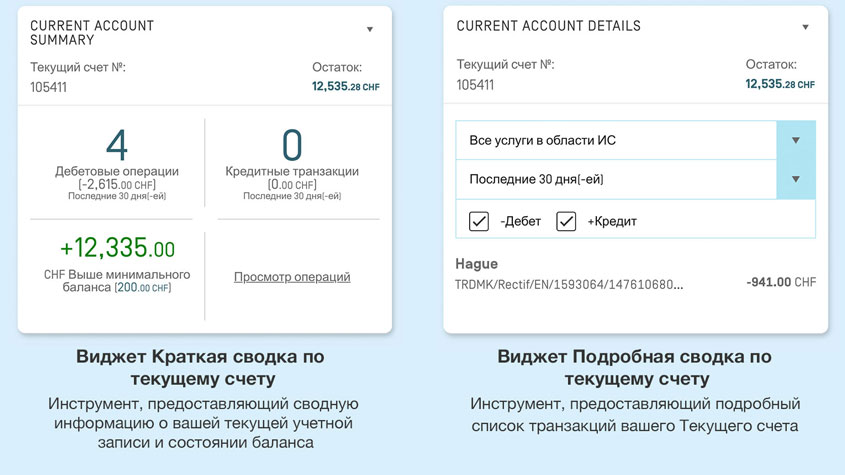Click the 'Current Account Summary' widget title
Screen dimensions: 845x475
(90, 33)
